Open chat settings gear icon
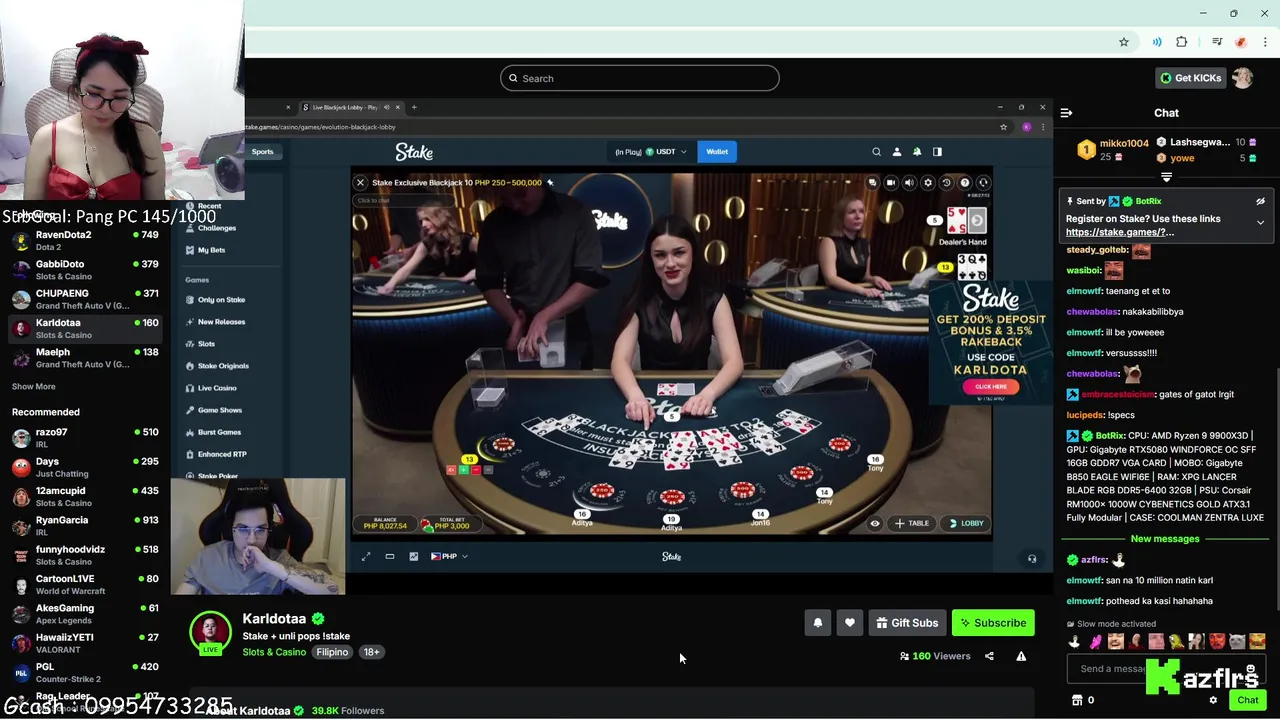This screenshot has height=720, width=1280. tap(1213, 700)
